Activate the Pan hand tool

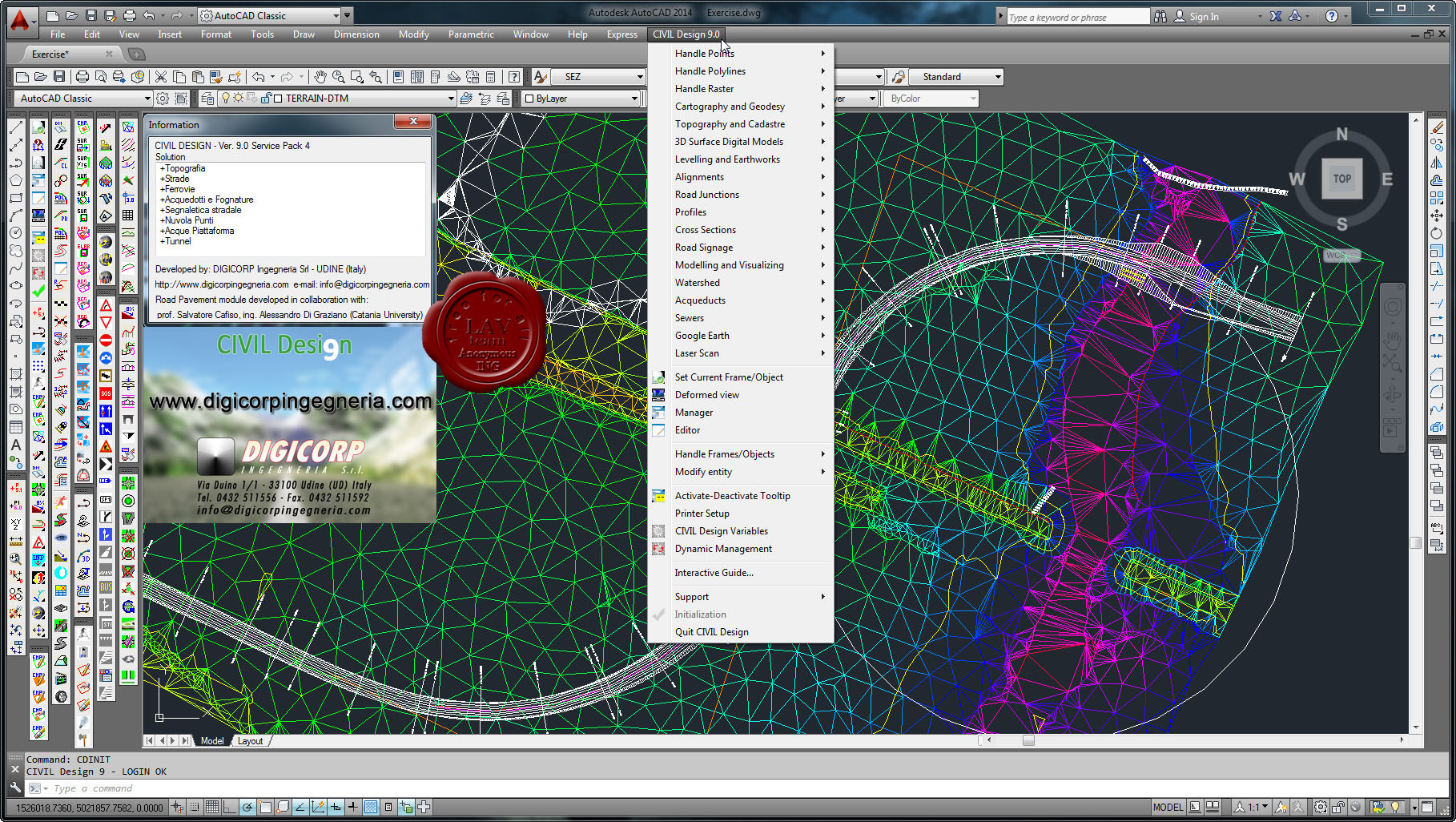point(320,77)
